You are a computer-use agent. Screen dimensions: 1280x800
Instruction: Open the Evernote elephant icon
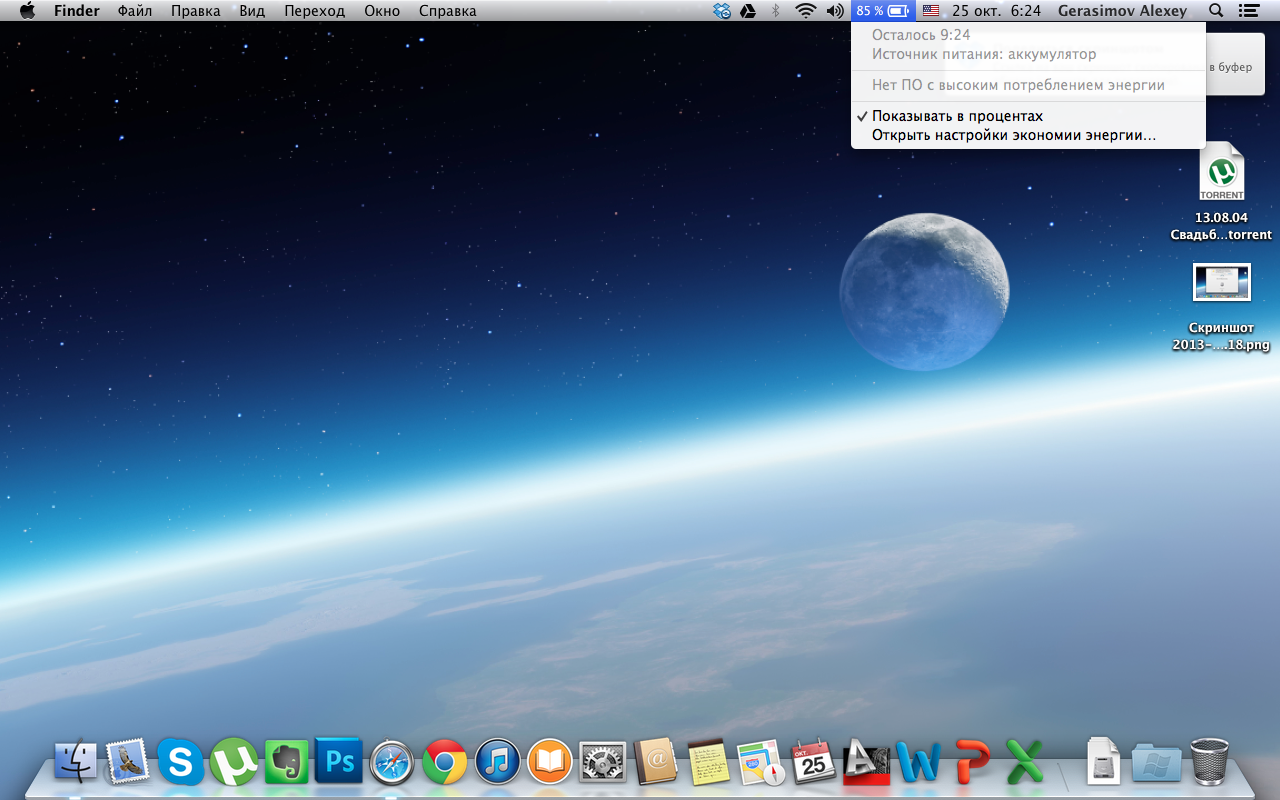tap(286, 763)
